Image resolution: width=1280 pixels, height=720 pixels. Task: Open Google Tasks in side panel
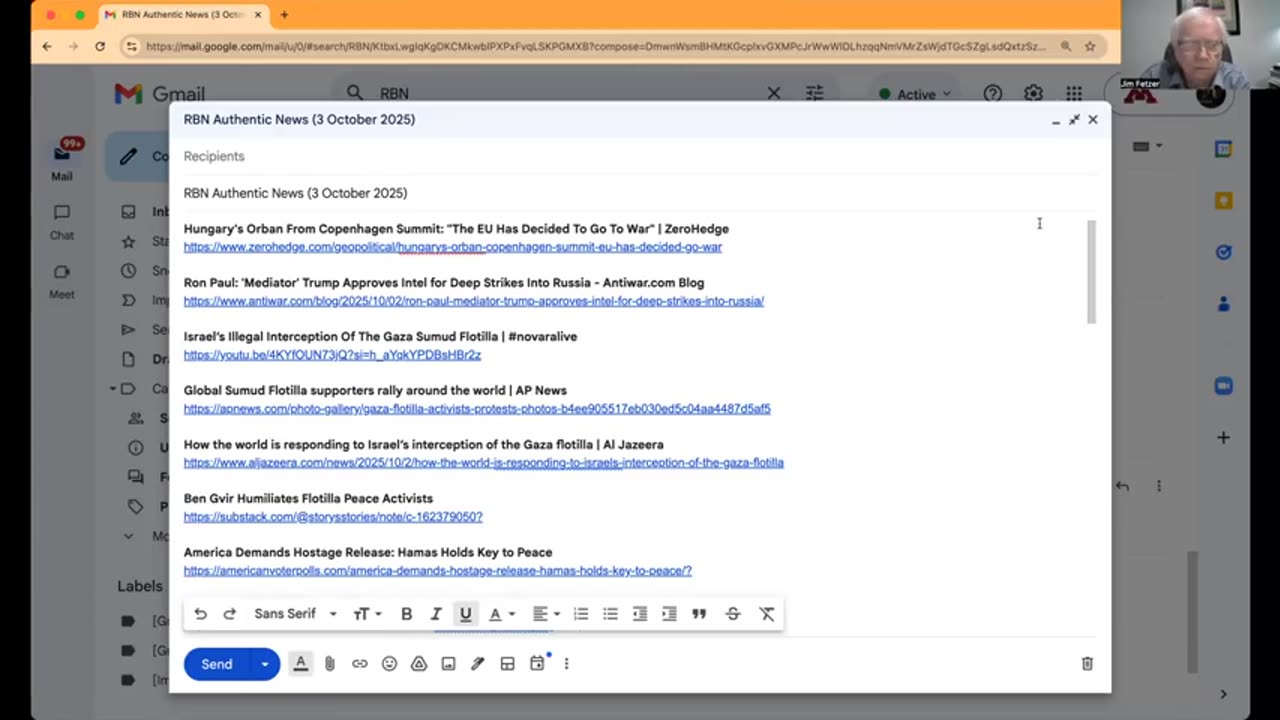point(1223,253)
